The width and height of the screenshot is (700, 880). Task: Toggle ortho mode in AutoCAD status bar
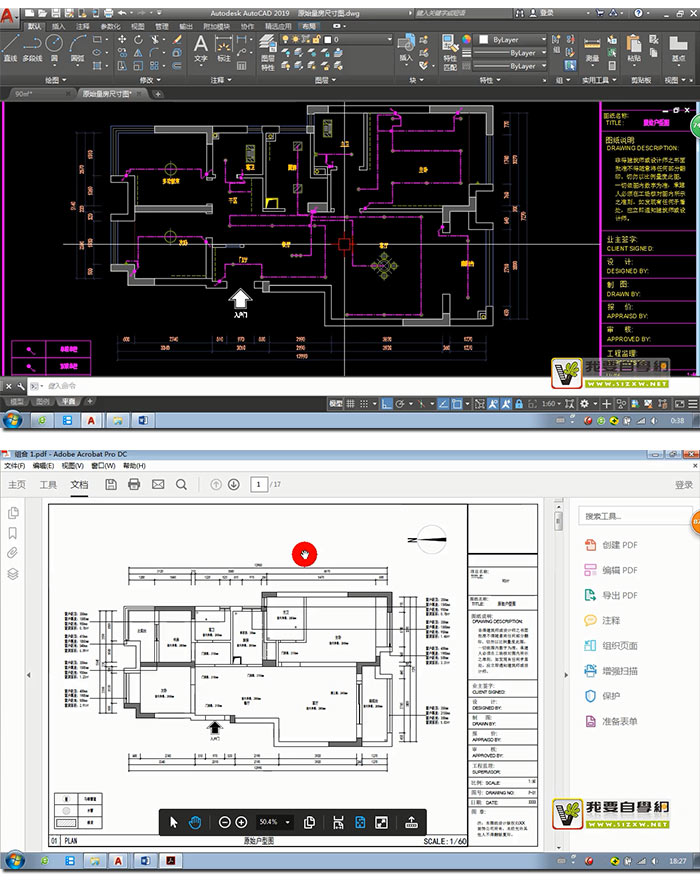387,404
